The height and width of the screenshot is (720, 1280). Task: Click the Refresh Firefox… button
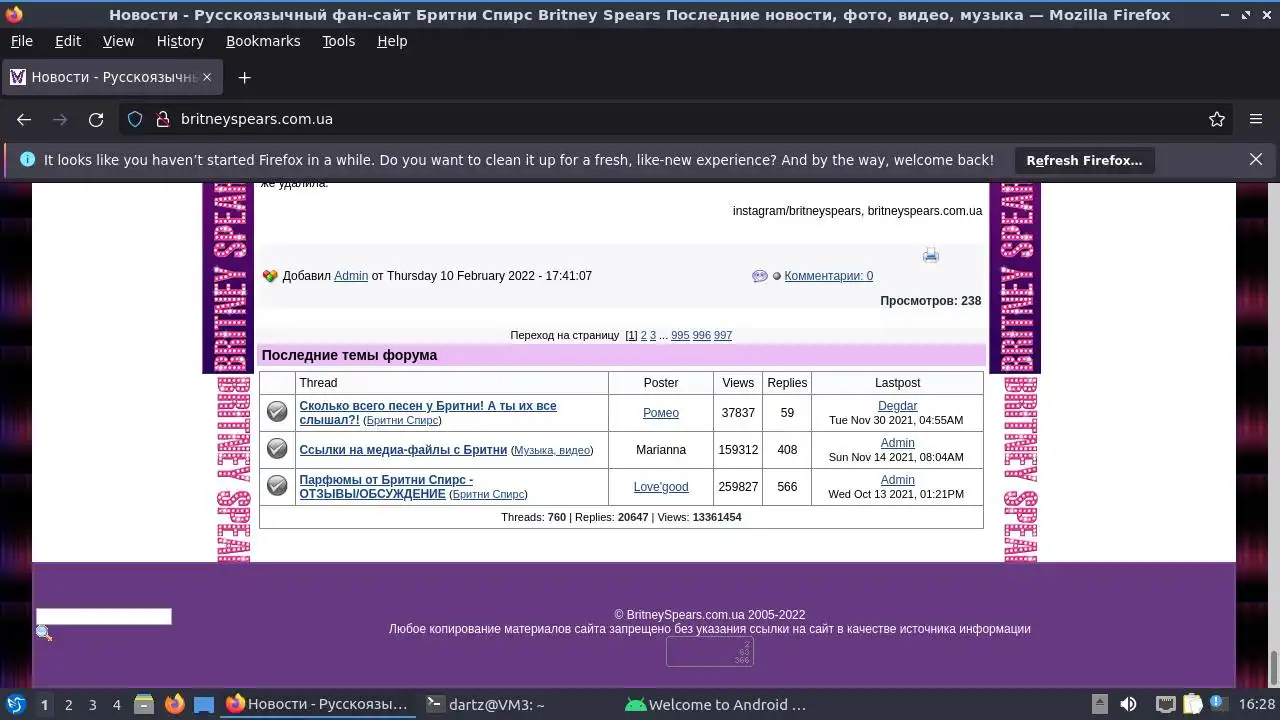[1084, 160]
